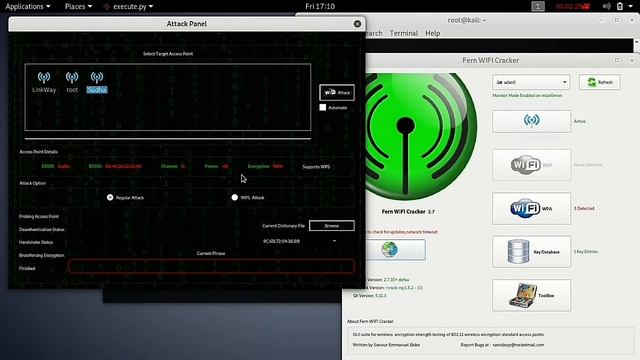This screenshot has height=360, width=640.
Task: Click the Fri 17:10 clock
Action: tap(320, 6)
